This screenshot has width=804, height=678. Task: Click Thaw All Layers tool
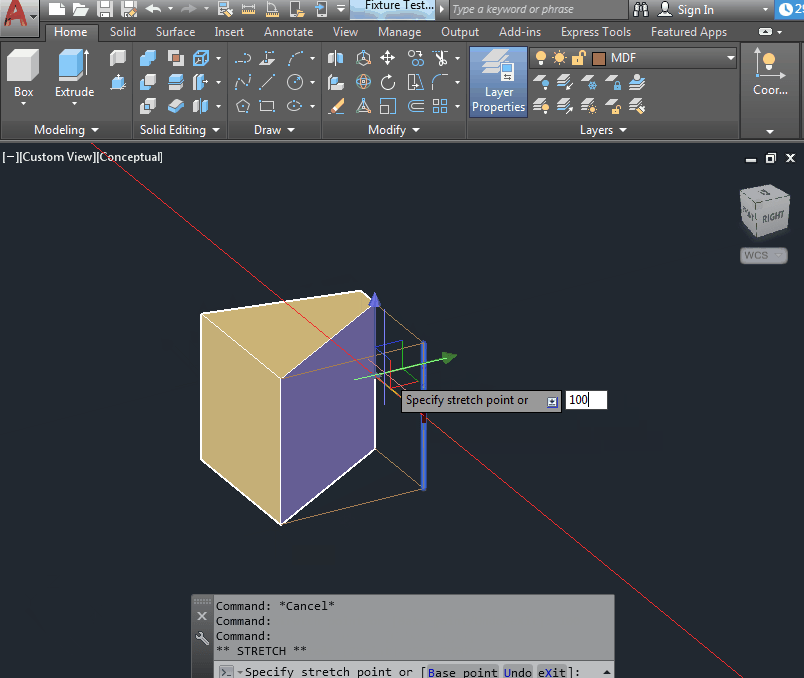[x=589, y=106]
